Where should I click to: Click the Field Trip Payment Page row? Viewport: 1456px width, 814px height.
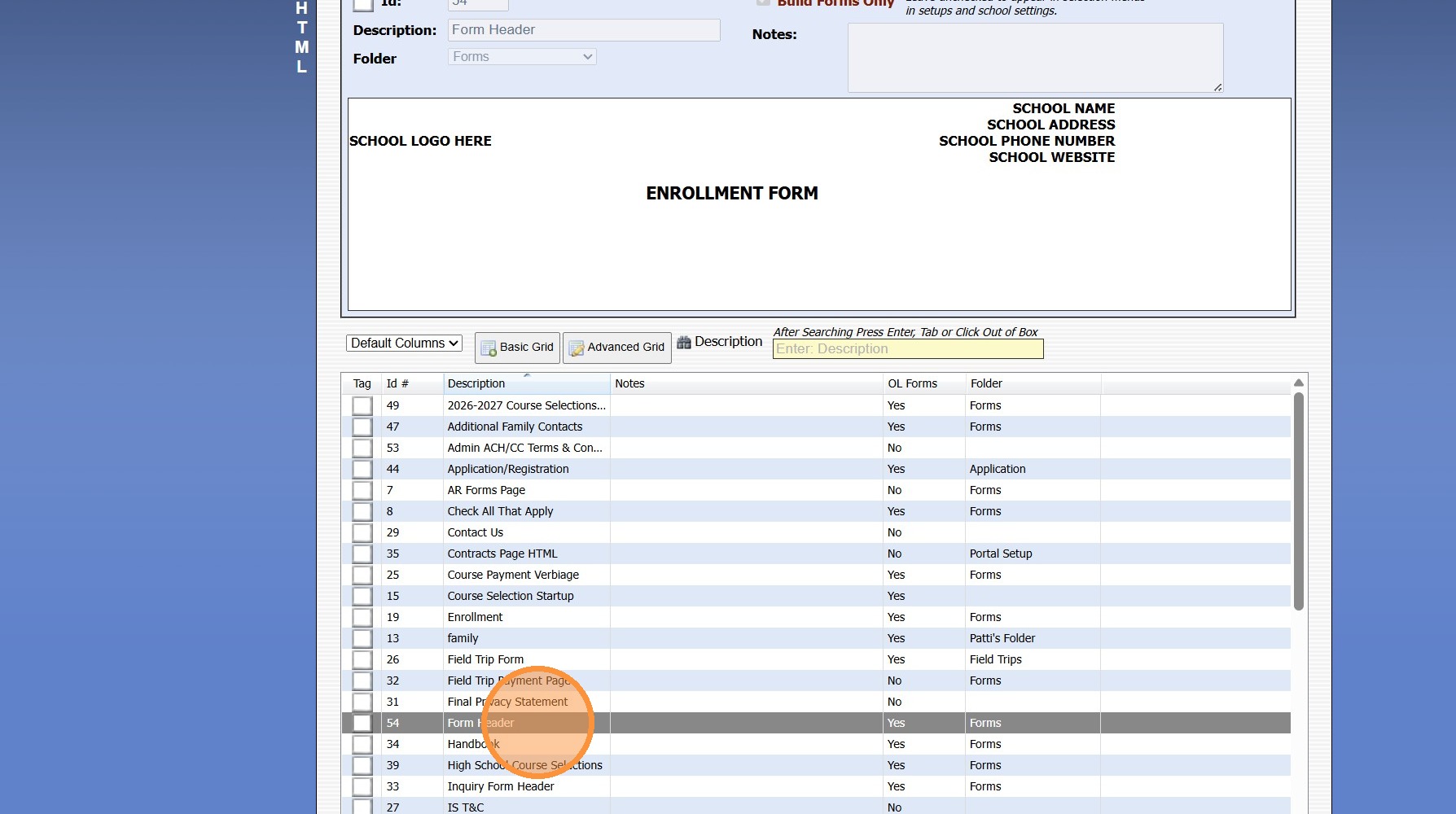816,681
